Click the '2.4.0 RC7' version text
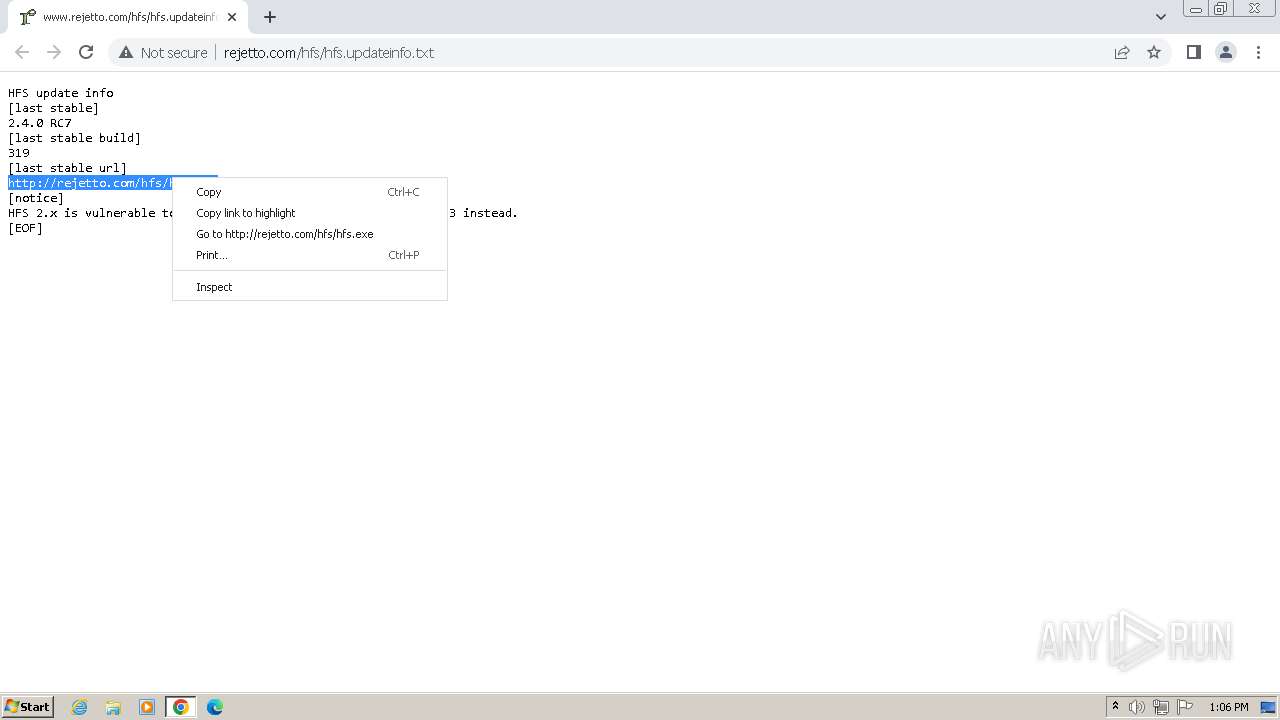1280x720 pixels. click(x=40, y=123)
